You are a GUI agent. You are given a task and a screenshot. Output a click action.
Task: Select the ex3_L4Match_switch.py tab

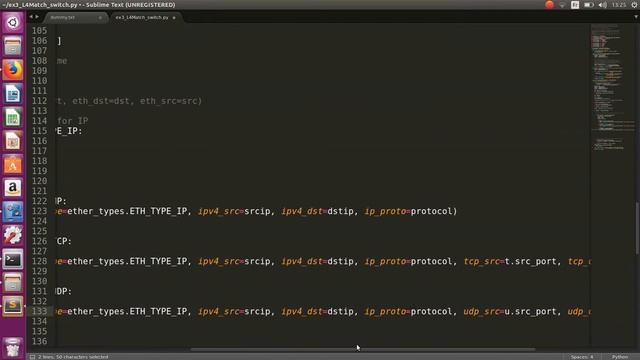142,18
